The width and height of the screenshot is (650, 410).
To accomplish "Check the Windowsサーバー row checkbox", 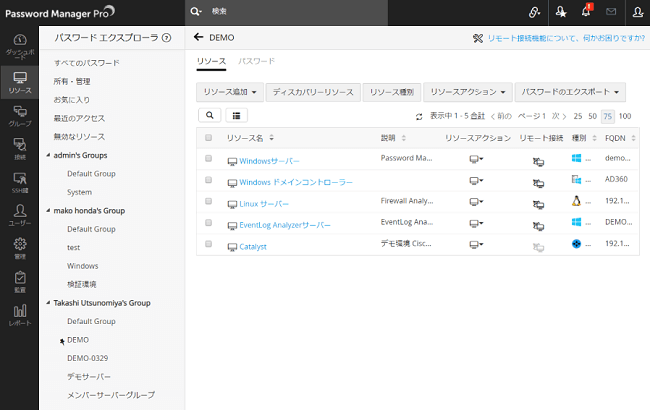I will tap(209, 159).
